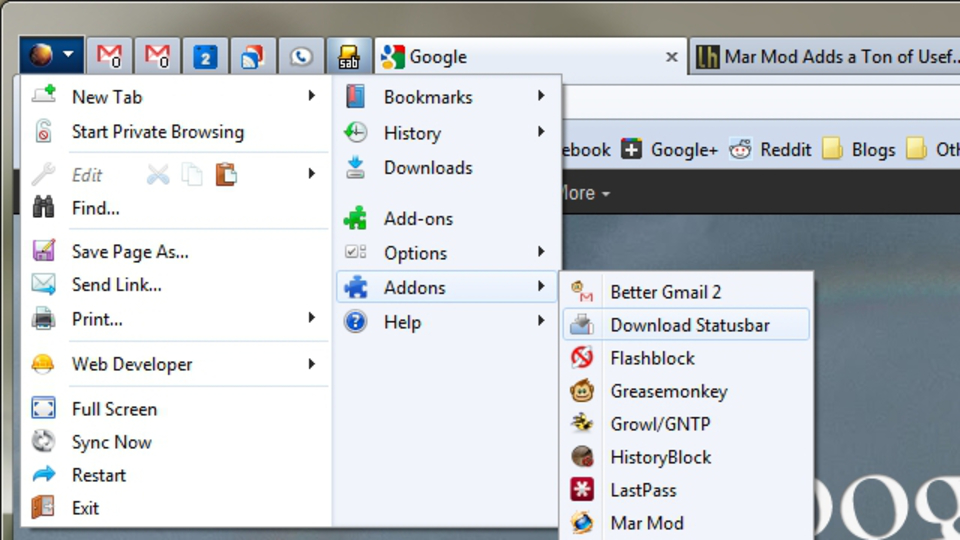Click the Options menu item

(x=446, y=253)
